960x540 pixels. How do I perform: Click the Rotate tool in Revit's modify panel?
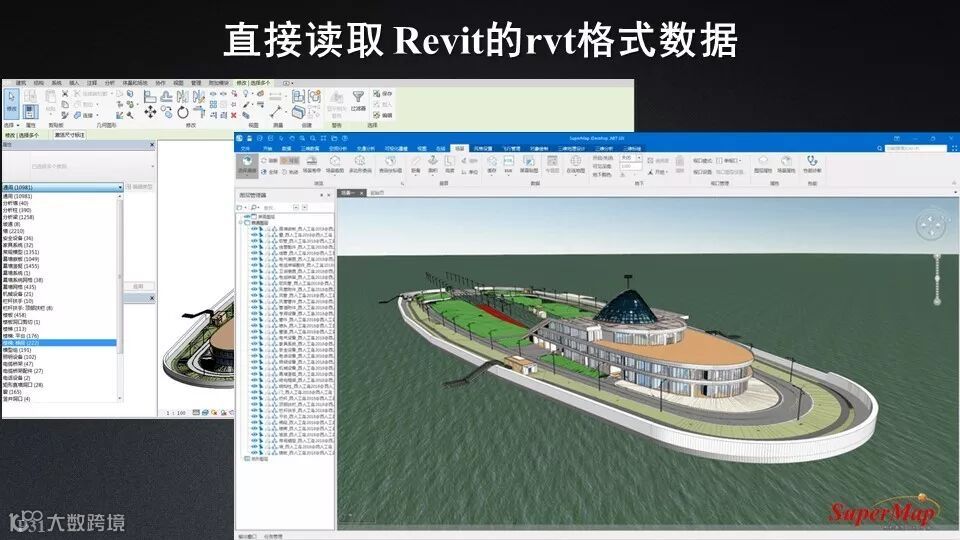(x=182, y=112)
